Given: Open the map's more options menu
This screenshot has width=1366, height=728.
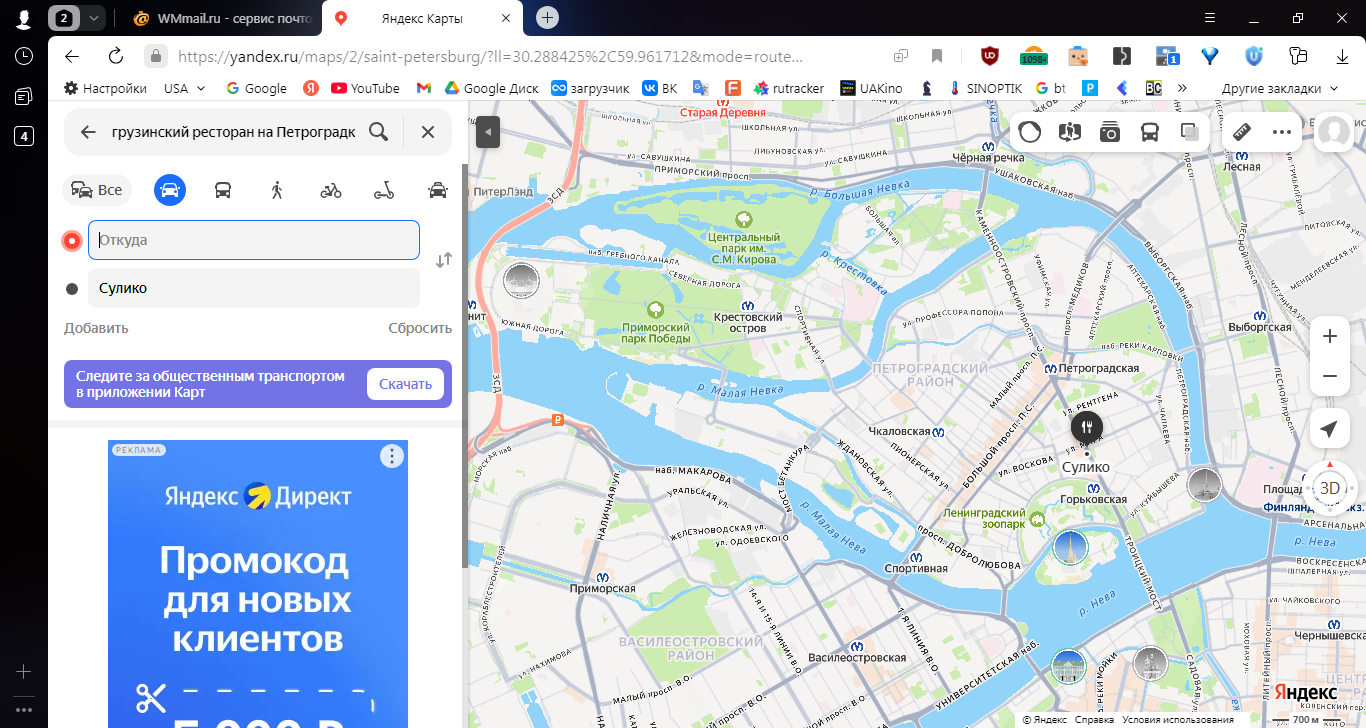Looking at the screenshot, I should (x=1282, y=132).
